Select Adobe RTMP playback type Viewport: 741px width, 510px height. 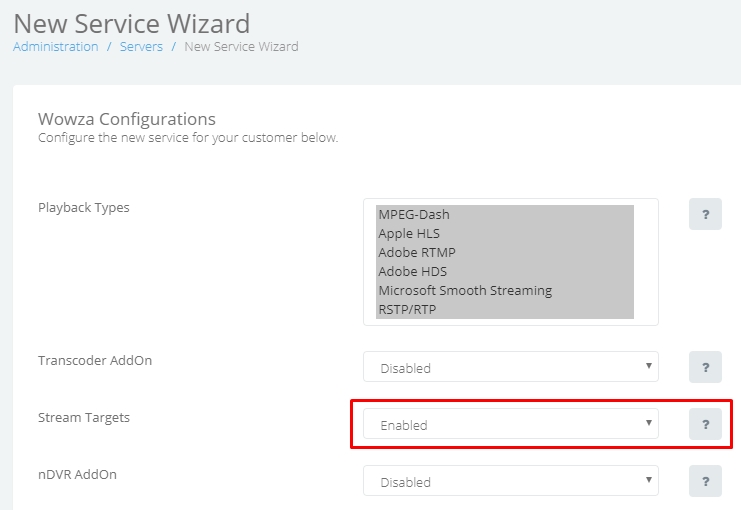tap(505, 252)
